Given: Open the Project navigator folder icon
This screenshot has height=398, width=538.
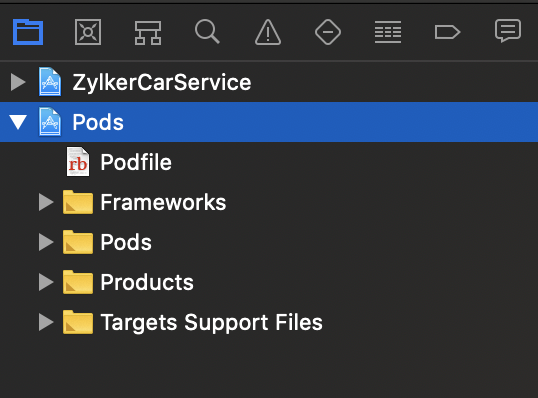Looking at the screenshot, I should pos(28,32).
